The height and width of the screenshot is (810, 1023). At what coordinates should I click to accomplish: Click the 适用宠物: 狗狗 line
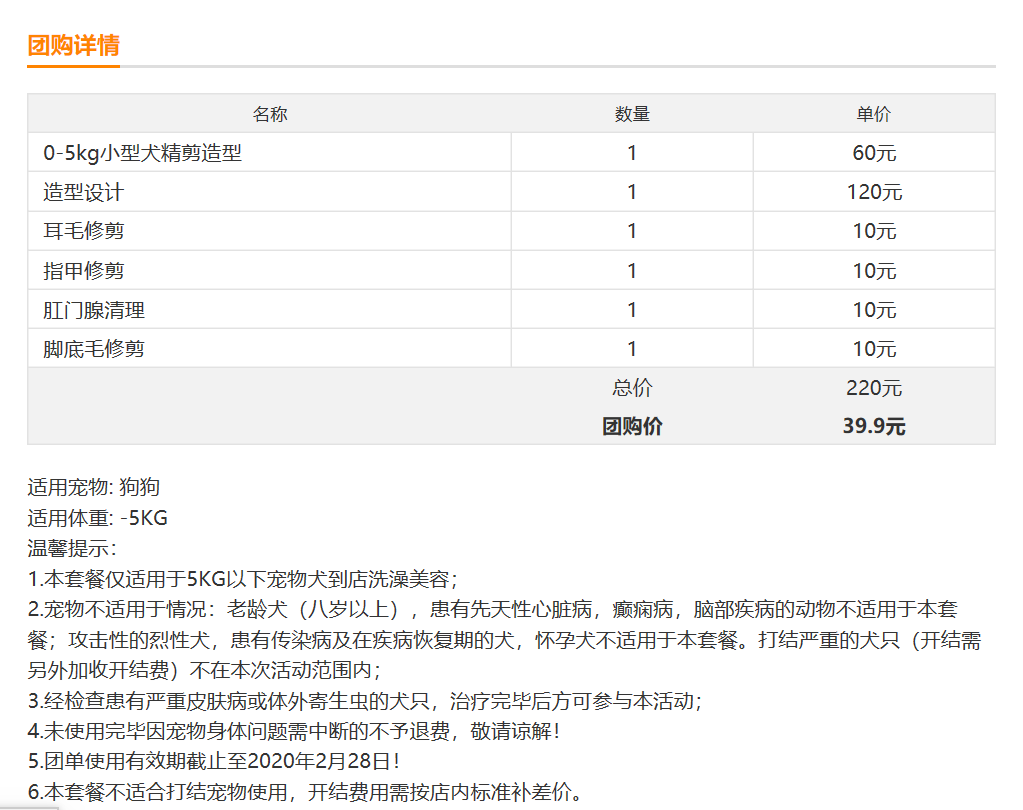[93, 487]
